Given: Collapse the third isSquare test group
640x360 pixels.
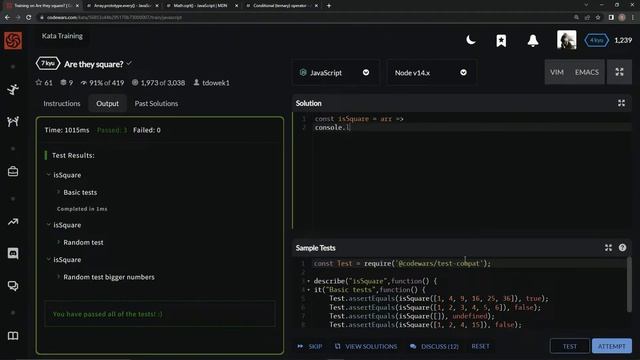Looking at the screenshot, I should pyautogui.click(x=49, y=260).
